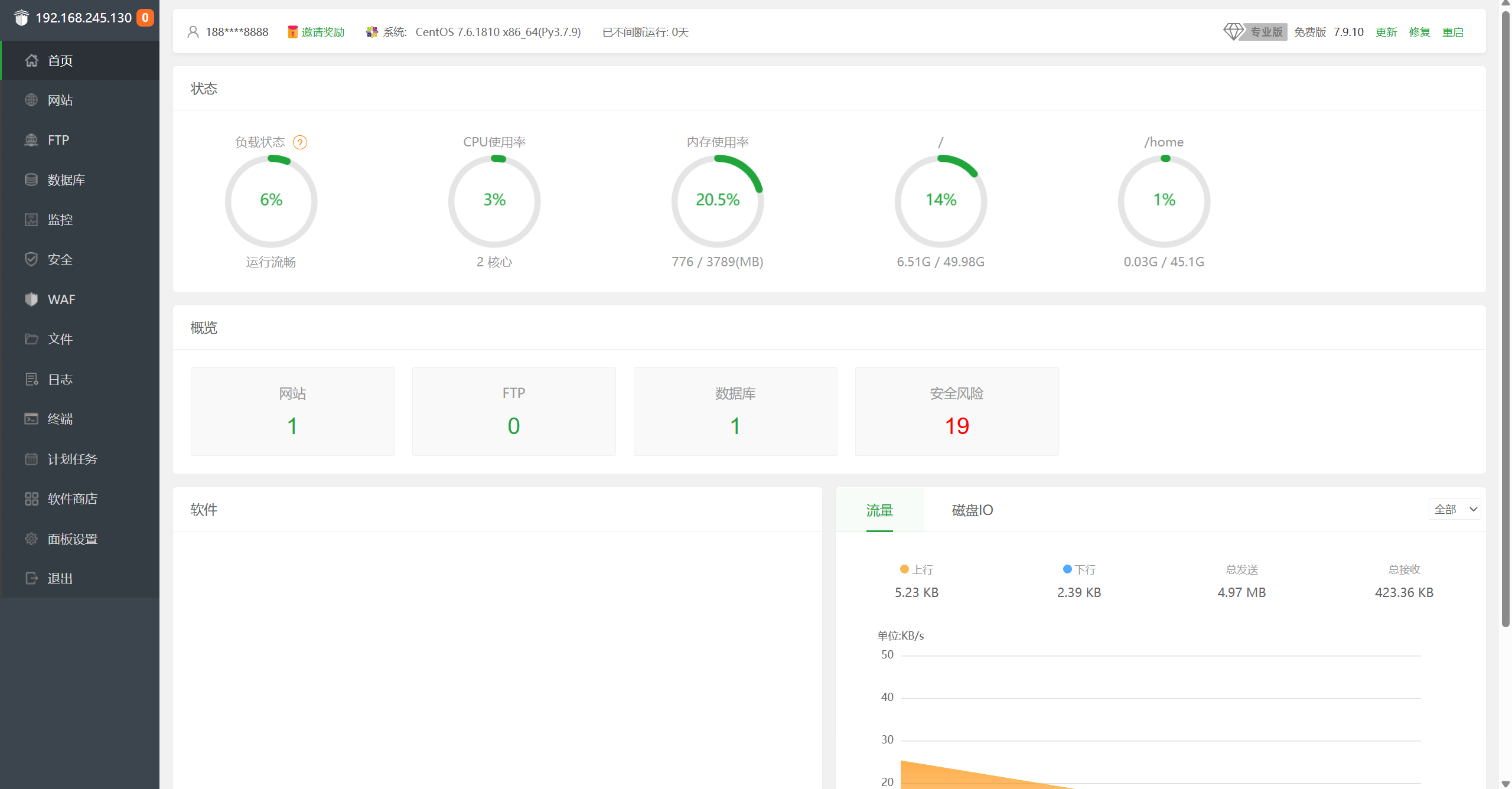Click the calendar icon beside 计划任务
This screenshot has width=1512, height=789.
click(x=31, y=459)
